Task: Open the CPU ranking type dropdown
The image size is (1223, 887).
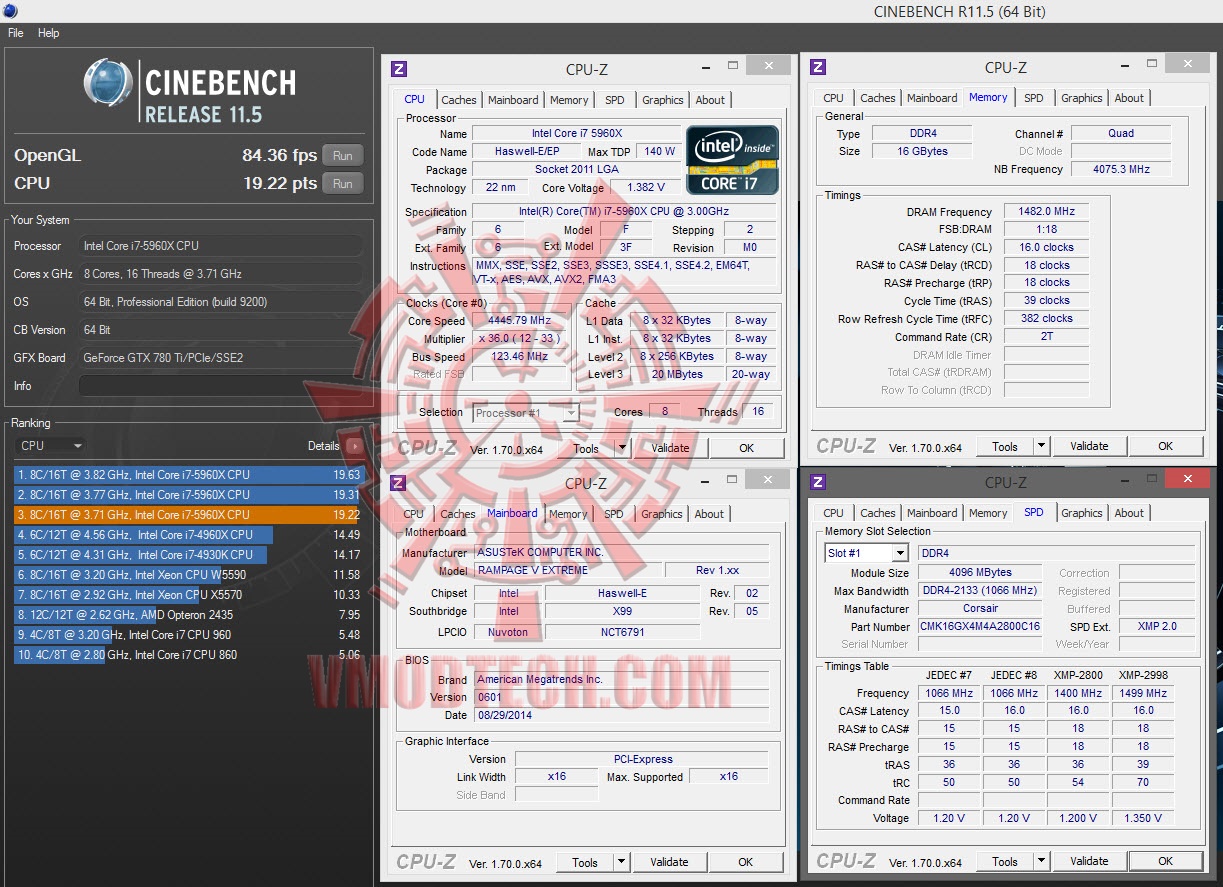Action: (x=50, y=446)
